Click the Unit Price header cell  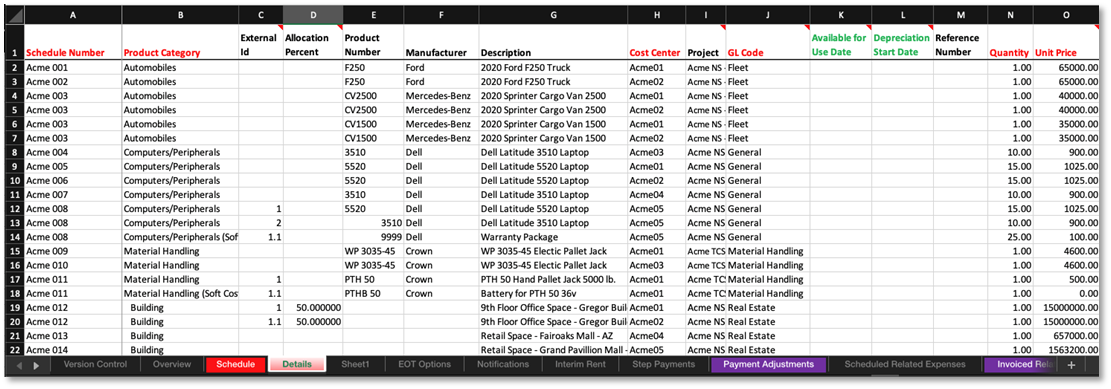coord(1066,43)
